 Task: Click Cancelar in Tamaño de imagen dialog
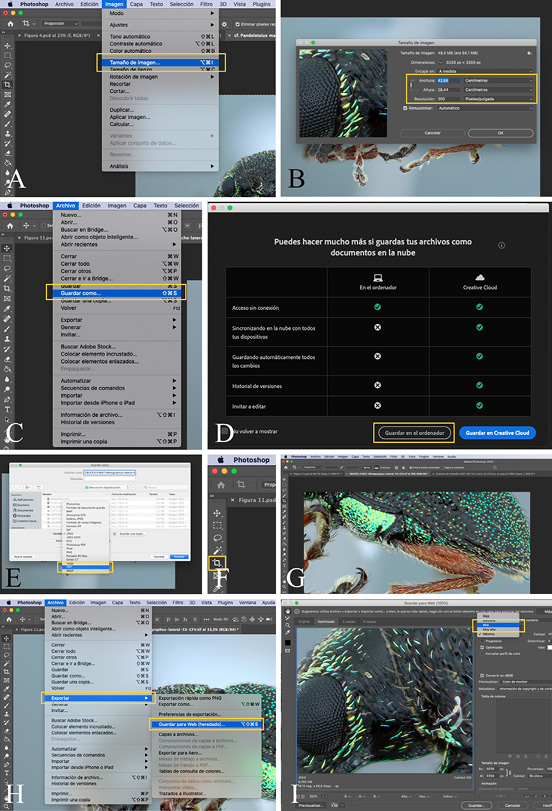(x=432, y=133)
